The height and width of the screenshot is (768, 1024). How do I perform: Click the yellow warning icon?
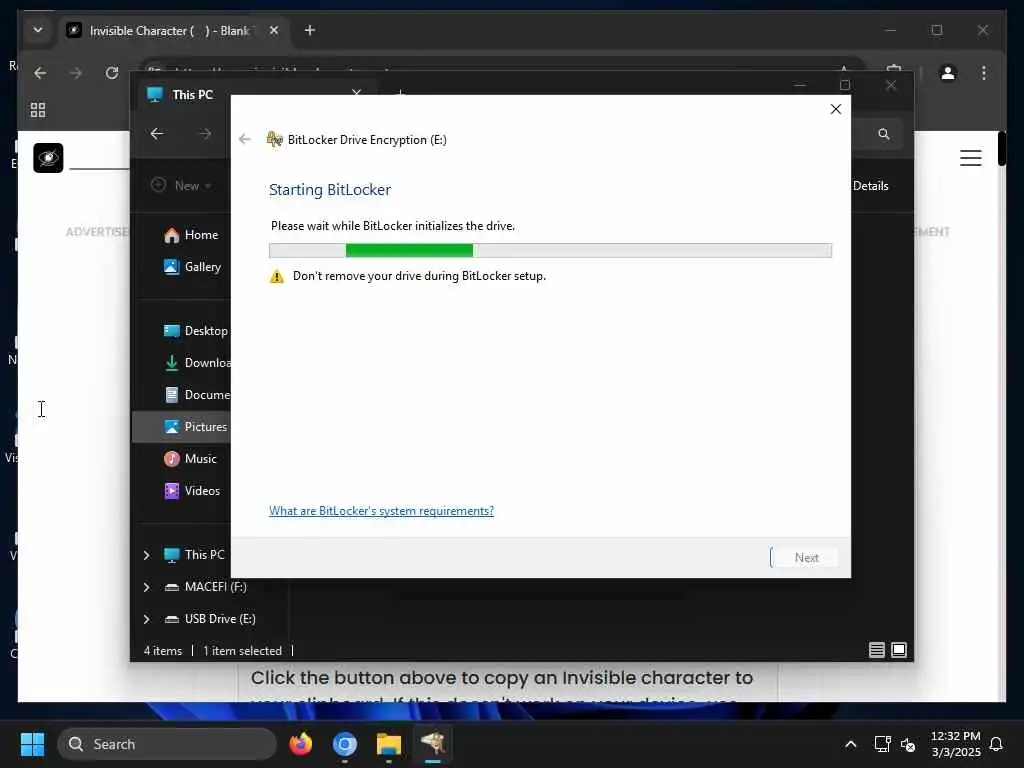tap(277, 276)
